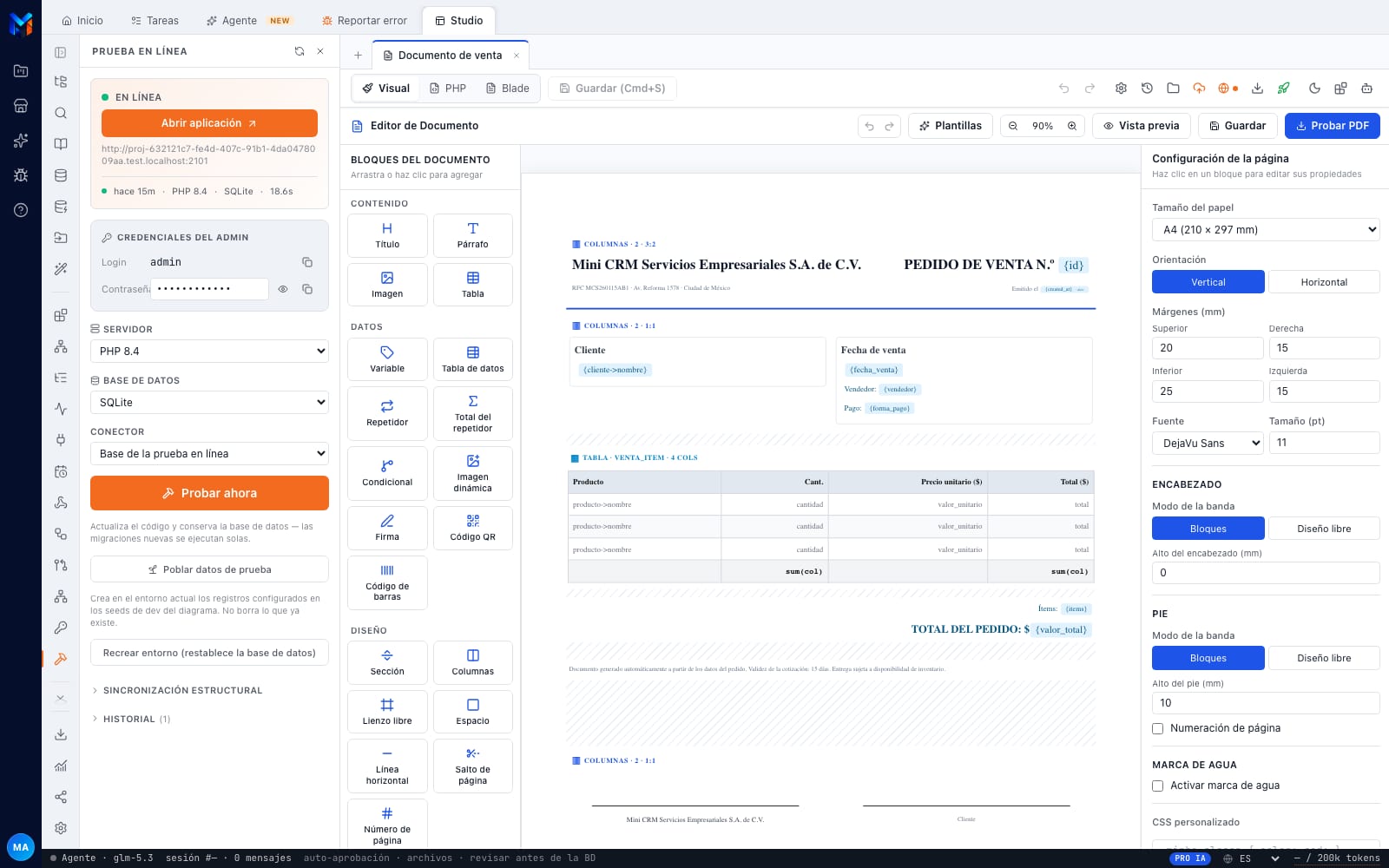Switch to the Blade tab
The height and width of the screenshot is (868, 1389).
(x=507, y=89)
